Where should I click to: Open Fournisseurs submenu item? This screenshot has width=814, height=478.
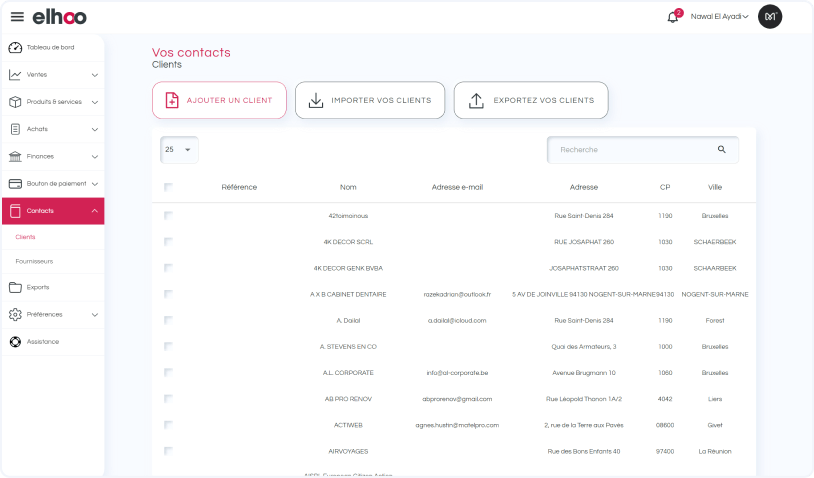click(x=34, y=261)
